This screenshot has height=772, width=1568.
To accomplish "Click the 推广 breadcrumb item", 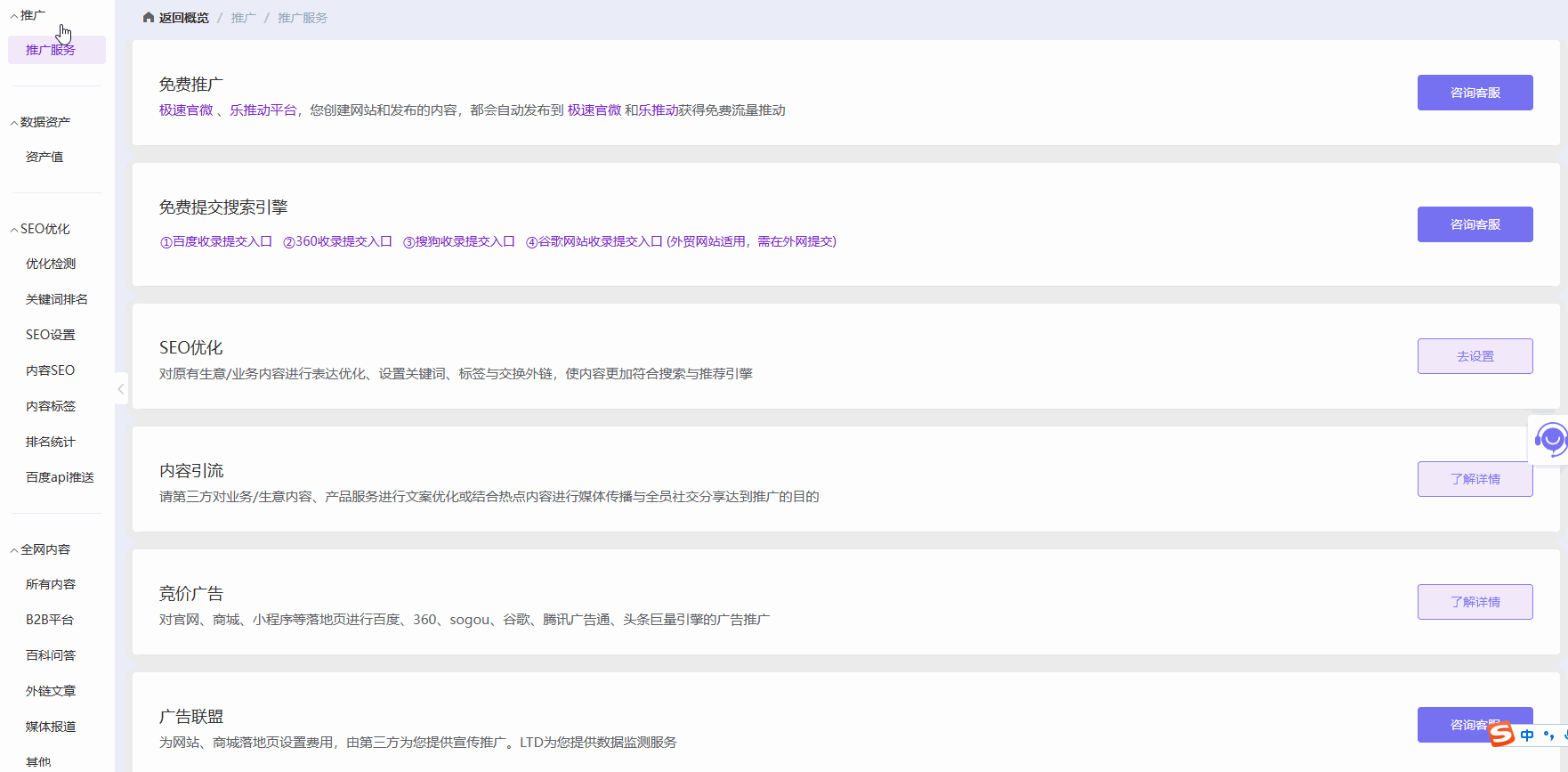I will 244,18.
